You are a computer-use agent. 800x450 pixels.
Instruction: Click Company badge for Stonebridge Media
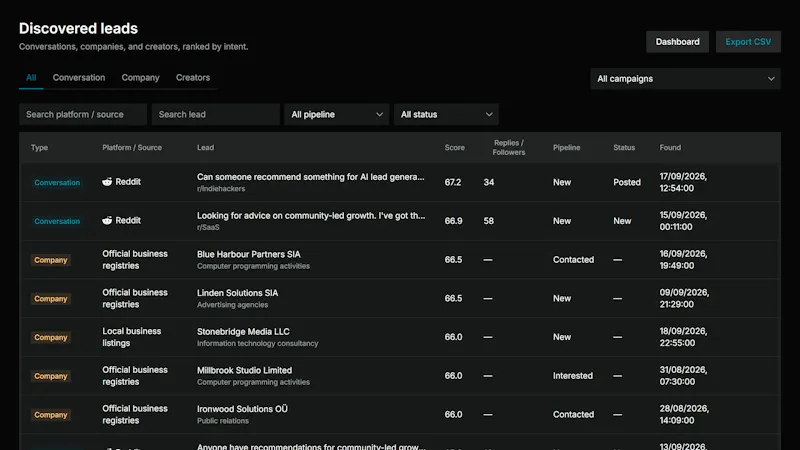point(51,337)
